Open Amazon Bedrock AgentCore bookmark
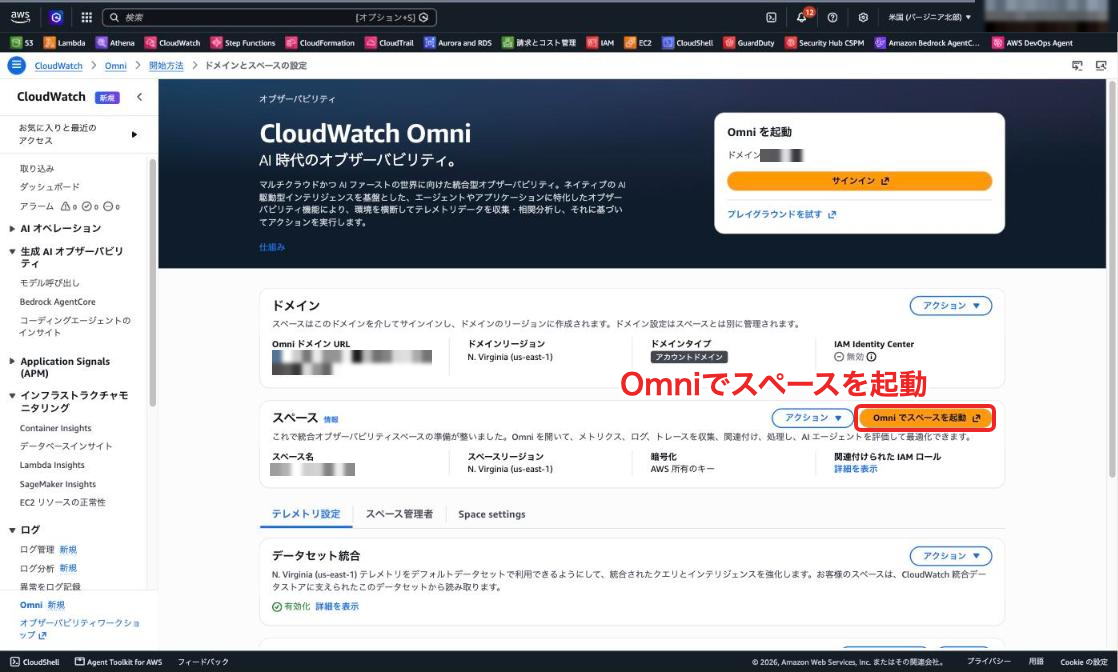 [x=927, y=43]
